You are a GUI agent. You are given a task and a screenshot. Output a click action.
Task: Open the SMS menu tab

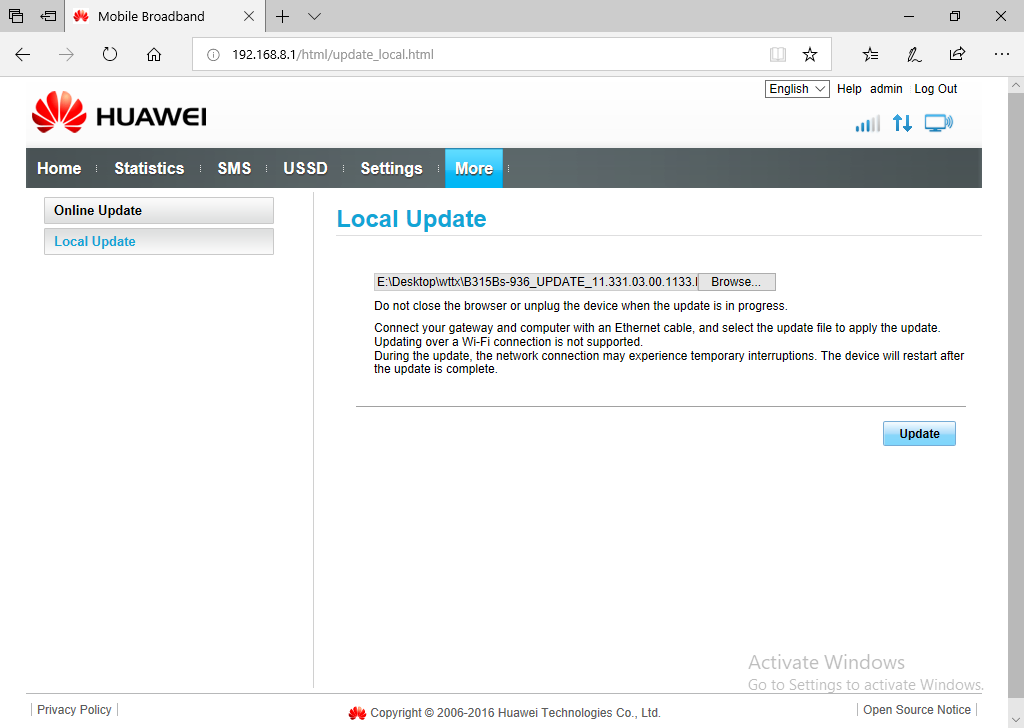(x=234, y=168)
